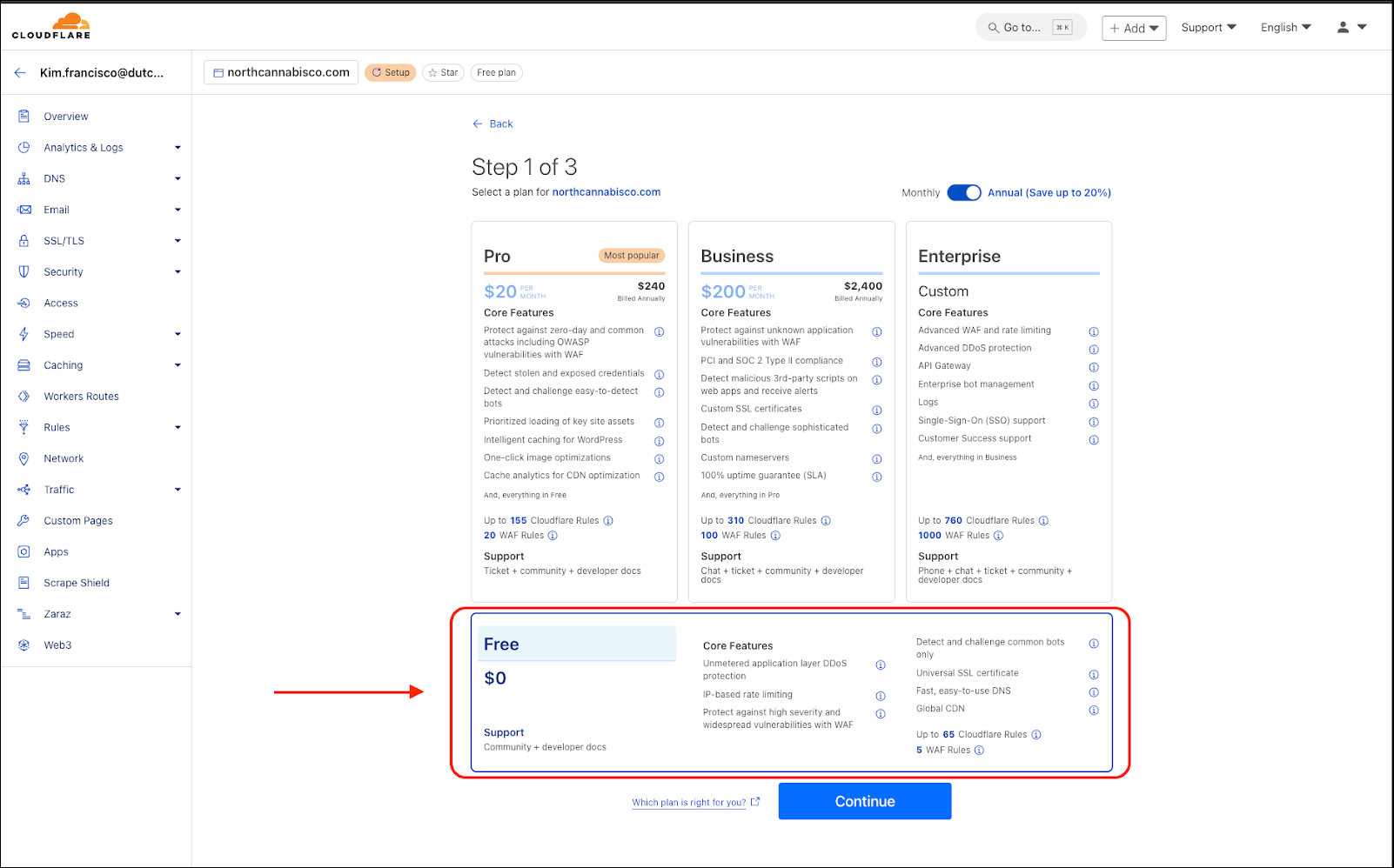Click the Zaraz icon in sidebar
The height and width of the screenshot is (868, 1394).
click(24, 614)
